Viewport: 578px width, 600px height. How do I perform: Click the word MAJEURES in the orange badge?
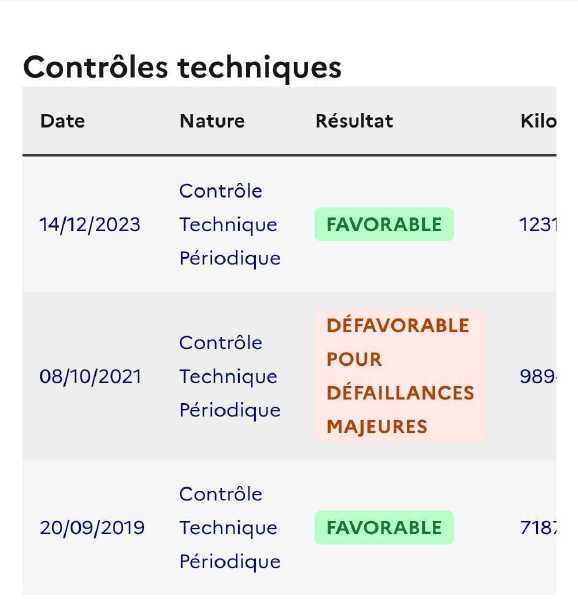[377, 427]
